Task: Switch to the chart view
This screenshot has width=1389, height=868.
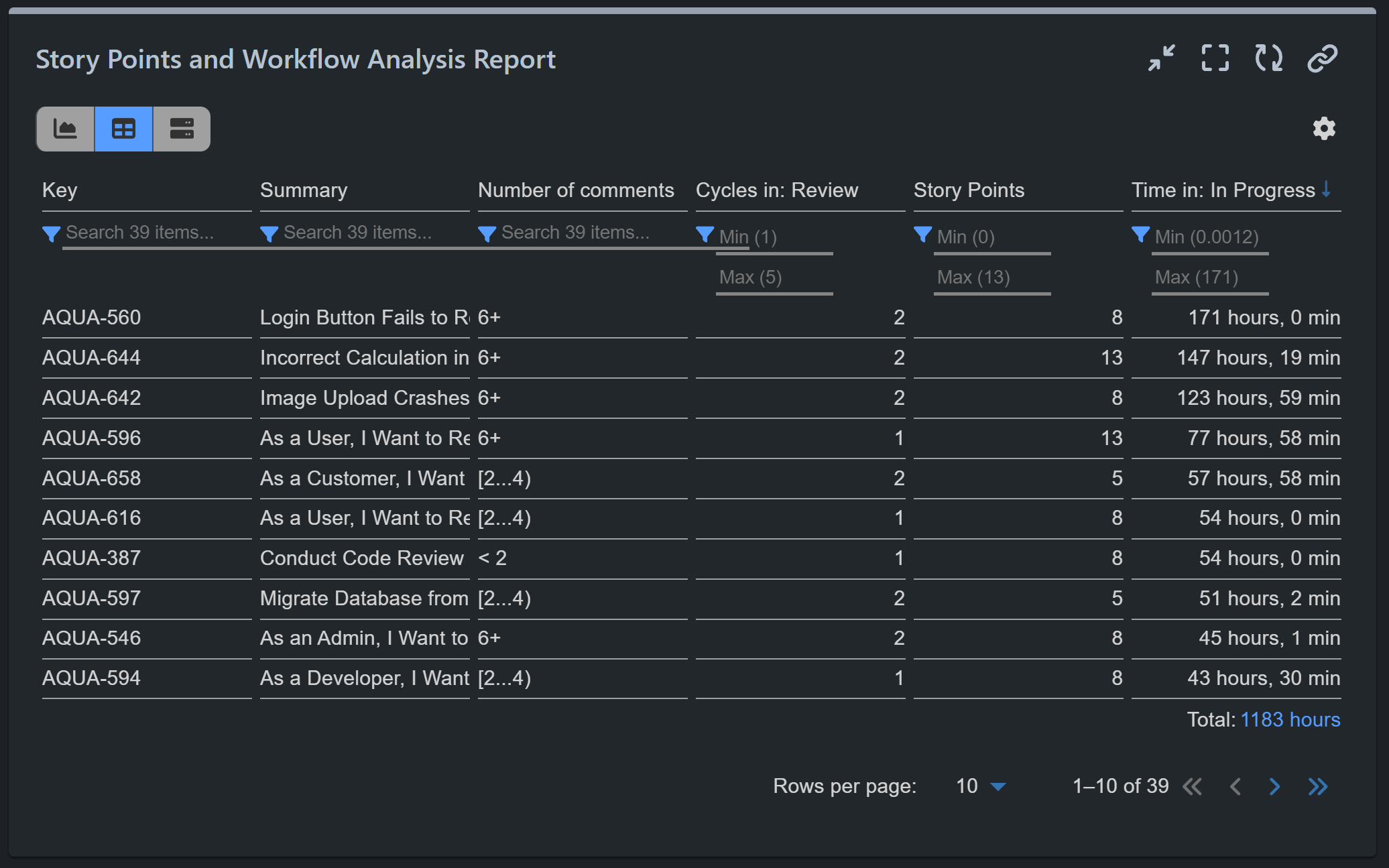Action: 65,129
